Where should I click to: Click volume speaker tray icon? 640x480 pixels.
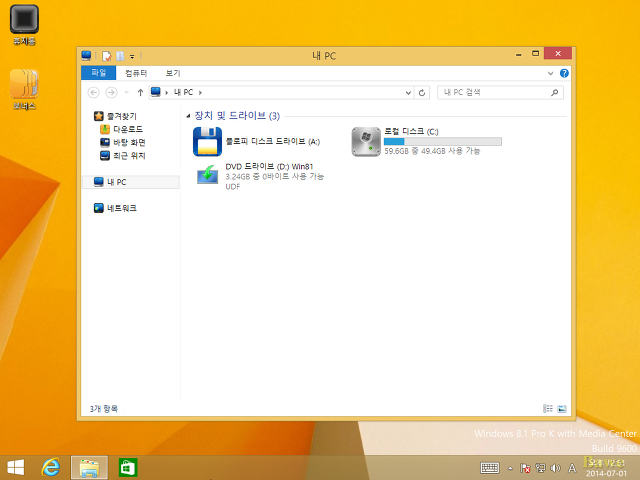pyautogui.click(x=556, y=468)
